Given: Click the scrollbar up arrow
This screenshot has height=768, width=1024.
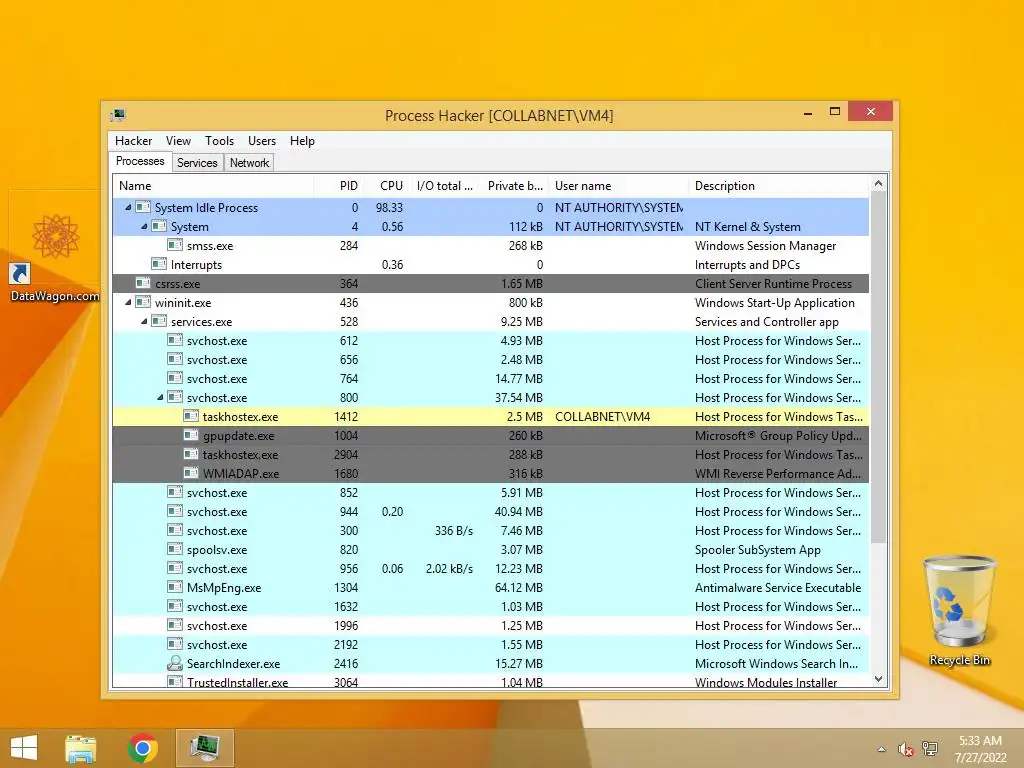Looking at the screenshot, I should 878,184.
